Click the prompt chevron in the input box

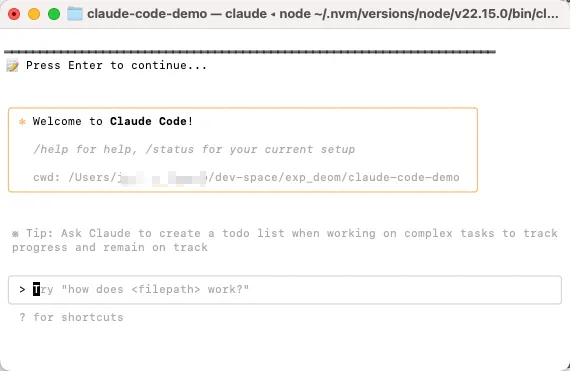coord(23,290)
